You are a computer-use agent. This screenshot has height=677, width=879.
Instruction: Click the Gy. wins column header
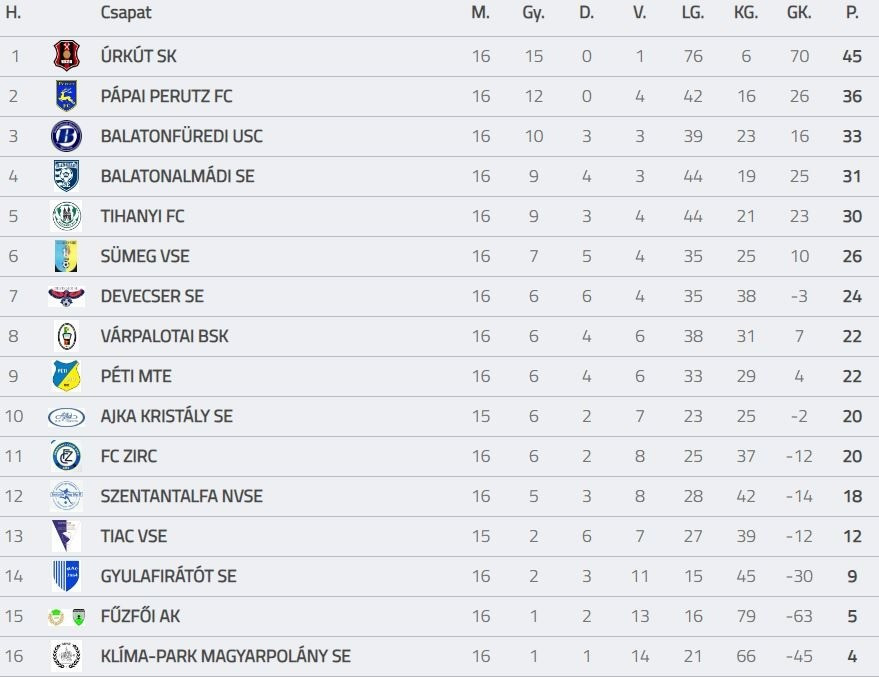click(533, 13)
